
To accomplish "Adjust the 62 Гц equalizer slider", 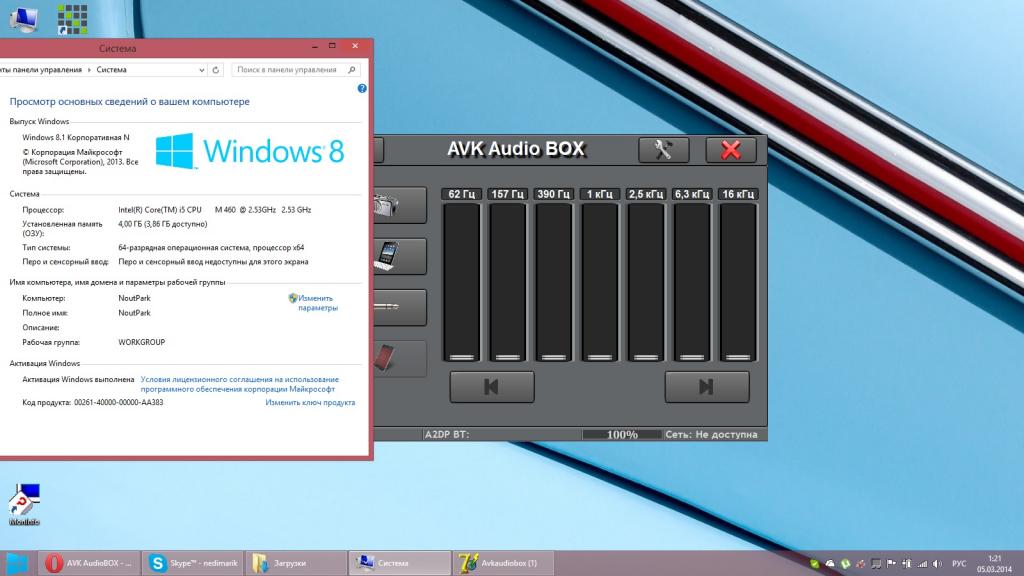I will click(461, 356).
